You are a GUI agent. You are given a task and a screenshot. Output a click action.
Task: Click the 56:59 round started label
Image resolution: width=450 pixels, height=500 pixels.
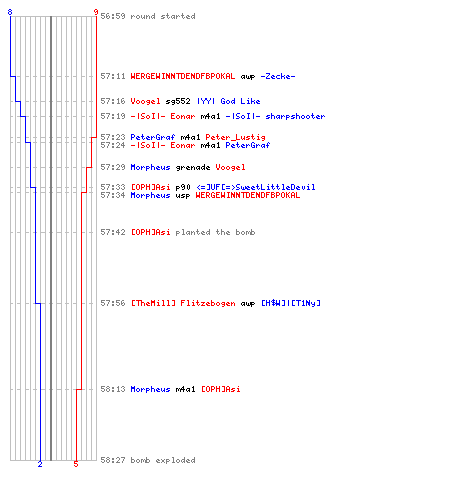[148, 16]
